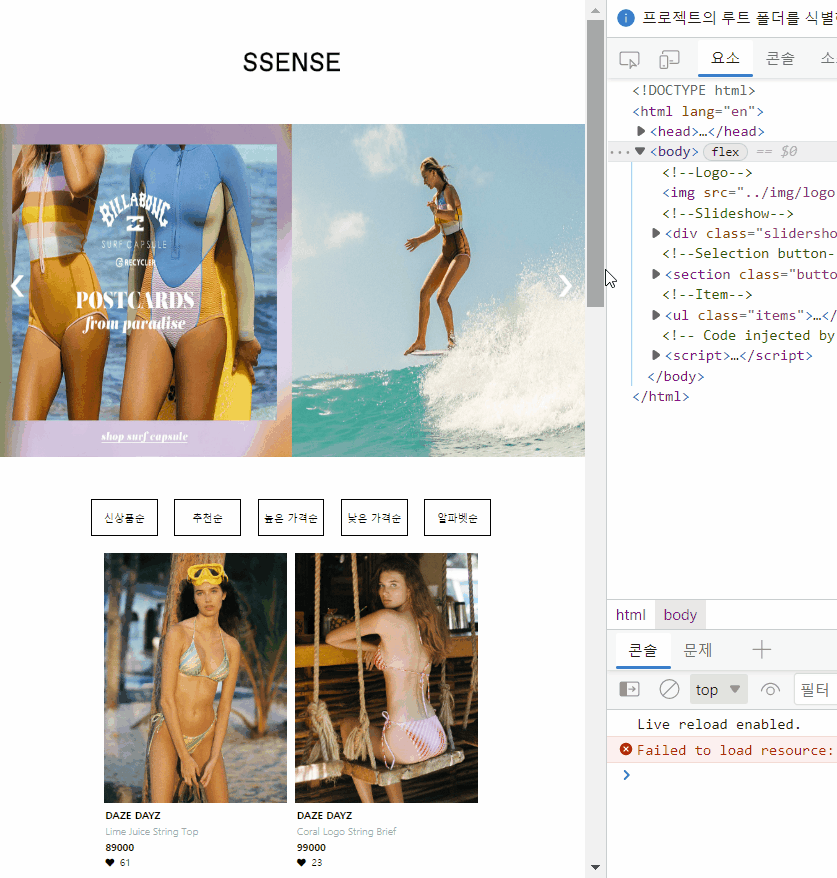This screenshot has width=837, height=878.
Task: Select body in the breadcrumb bar
Action: coord(680,615)
